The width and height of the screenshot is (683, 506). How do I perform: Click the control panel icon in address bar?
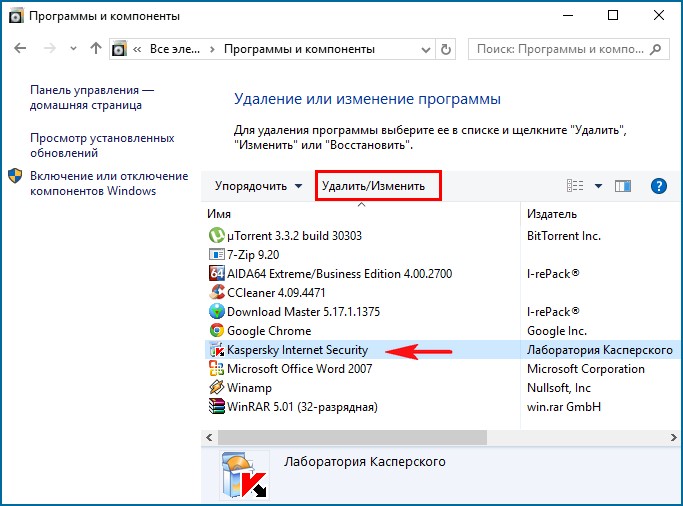pos(119,49)
